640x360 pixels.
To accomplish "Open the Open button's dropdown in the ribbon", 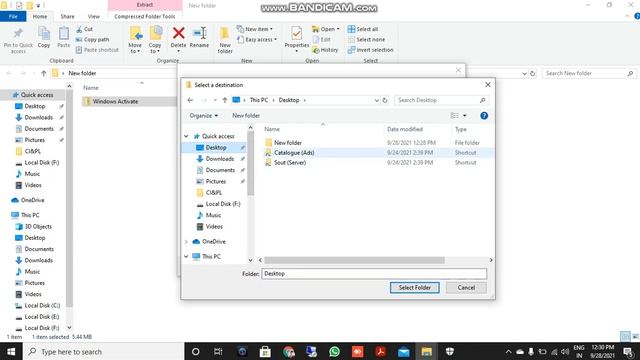I will click(338, 29).
